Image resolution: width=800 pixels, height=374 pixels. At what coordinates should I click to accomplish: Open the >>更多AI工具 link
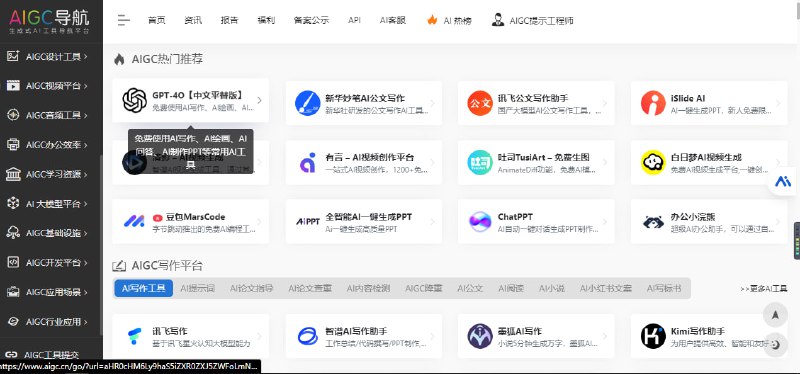pyautogui.click(x=764, y=289)
